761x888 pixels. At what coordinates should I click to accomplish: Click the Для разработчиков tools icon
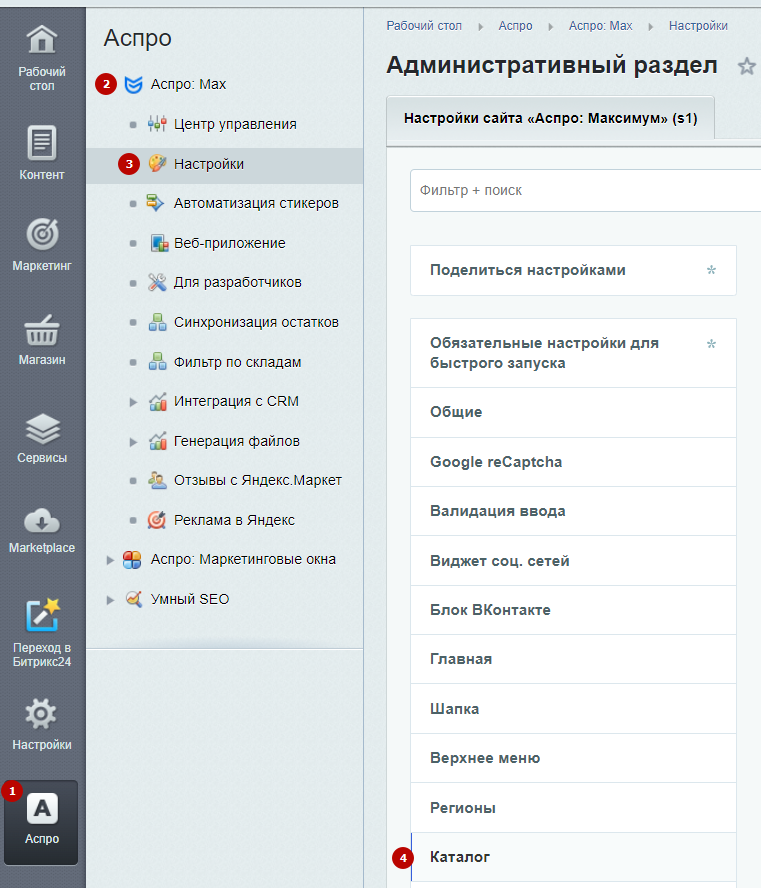pyautogui.click(x=157, y=282)
